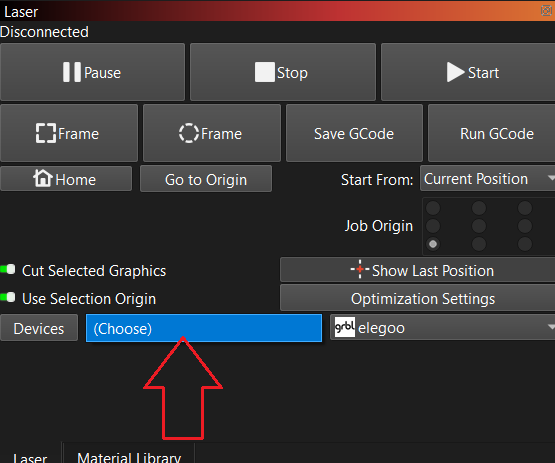Click the Devices button

[x=39, y=328]
